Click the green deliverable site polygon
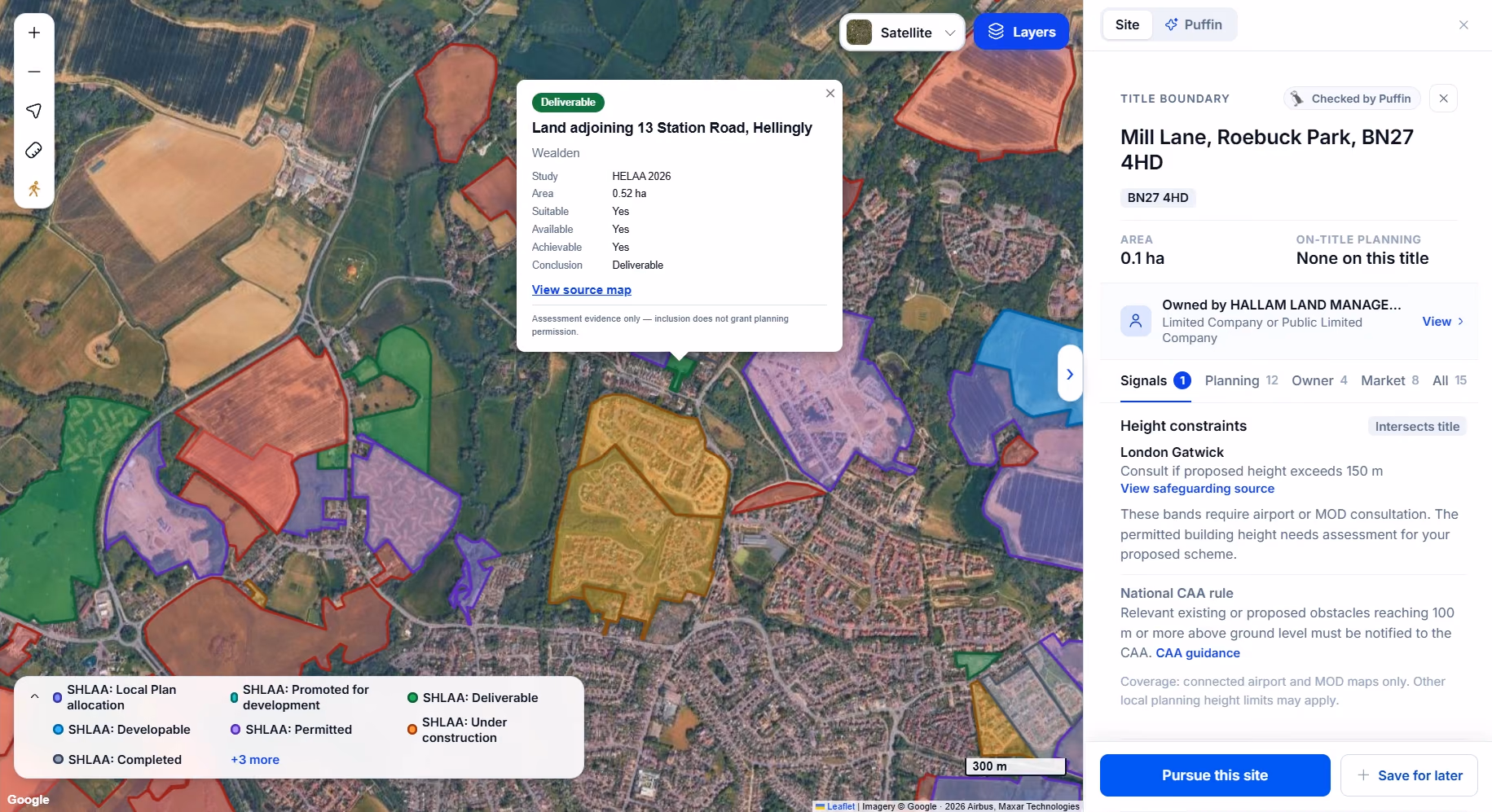 coord(680,371)
